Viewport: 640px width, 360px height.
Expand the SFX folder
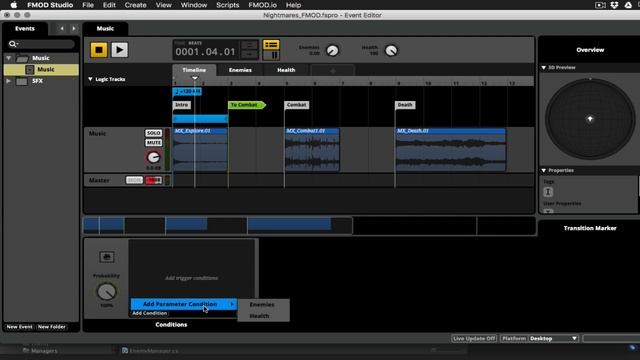tap(9, 81)
